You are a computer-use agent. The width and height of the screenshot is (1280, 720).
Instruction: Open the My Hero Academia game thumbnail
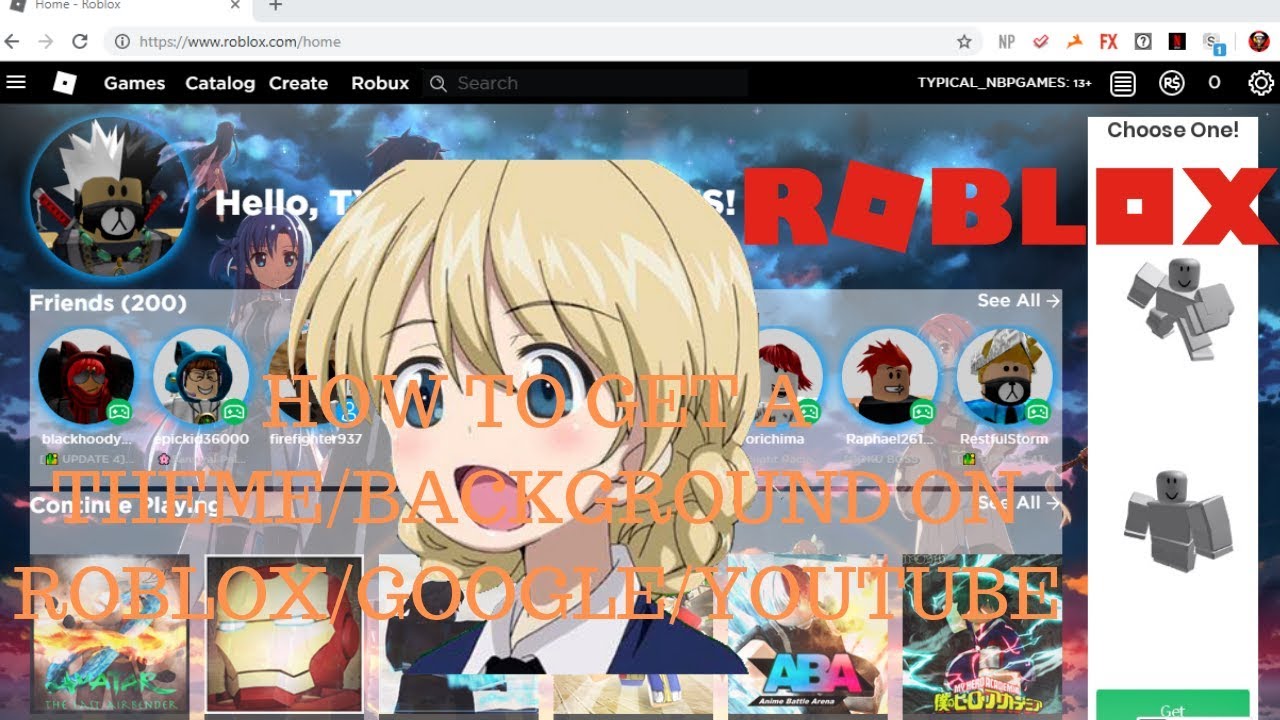click(x=982, y=634)
